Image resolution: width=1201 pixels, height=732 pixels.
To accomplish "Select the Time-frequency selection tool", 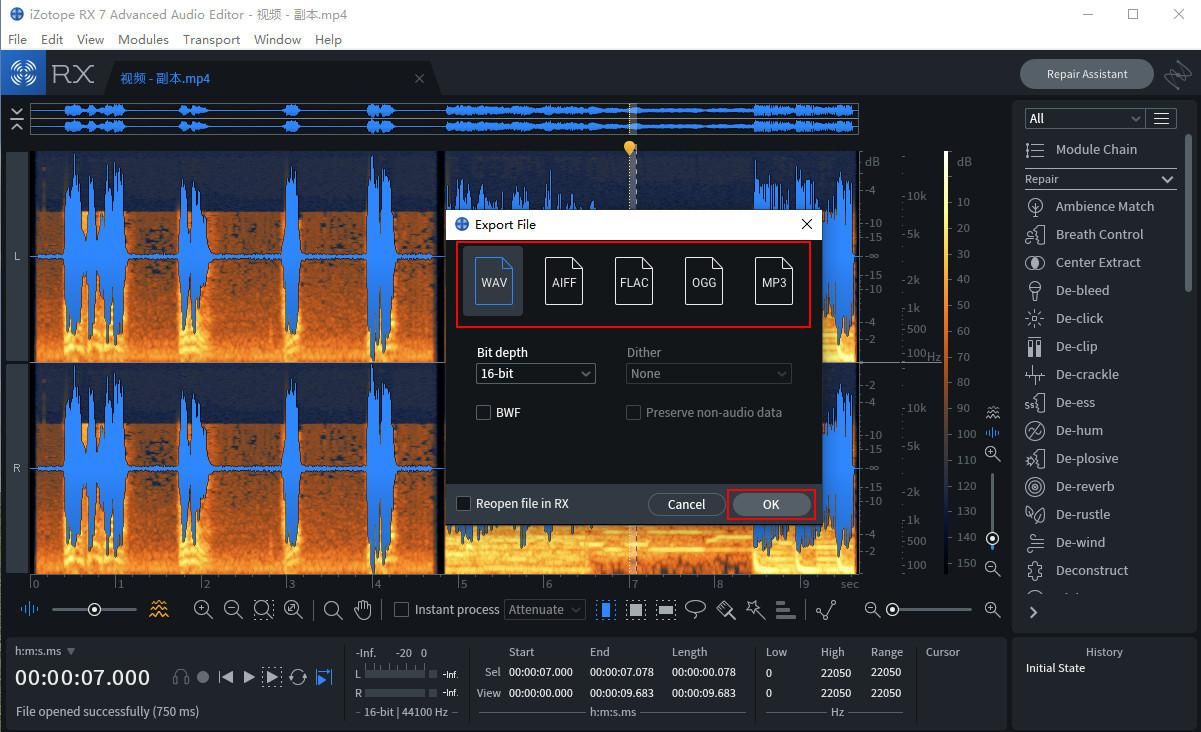I will pos(636,609).
